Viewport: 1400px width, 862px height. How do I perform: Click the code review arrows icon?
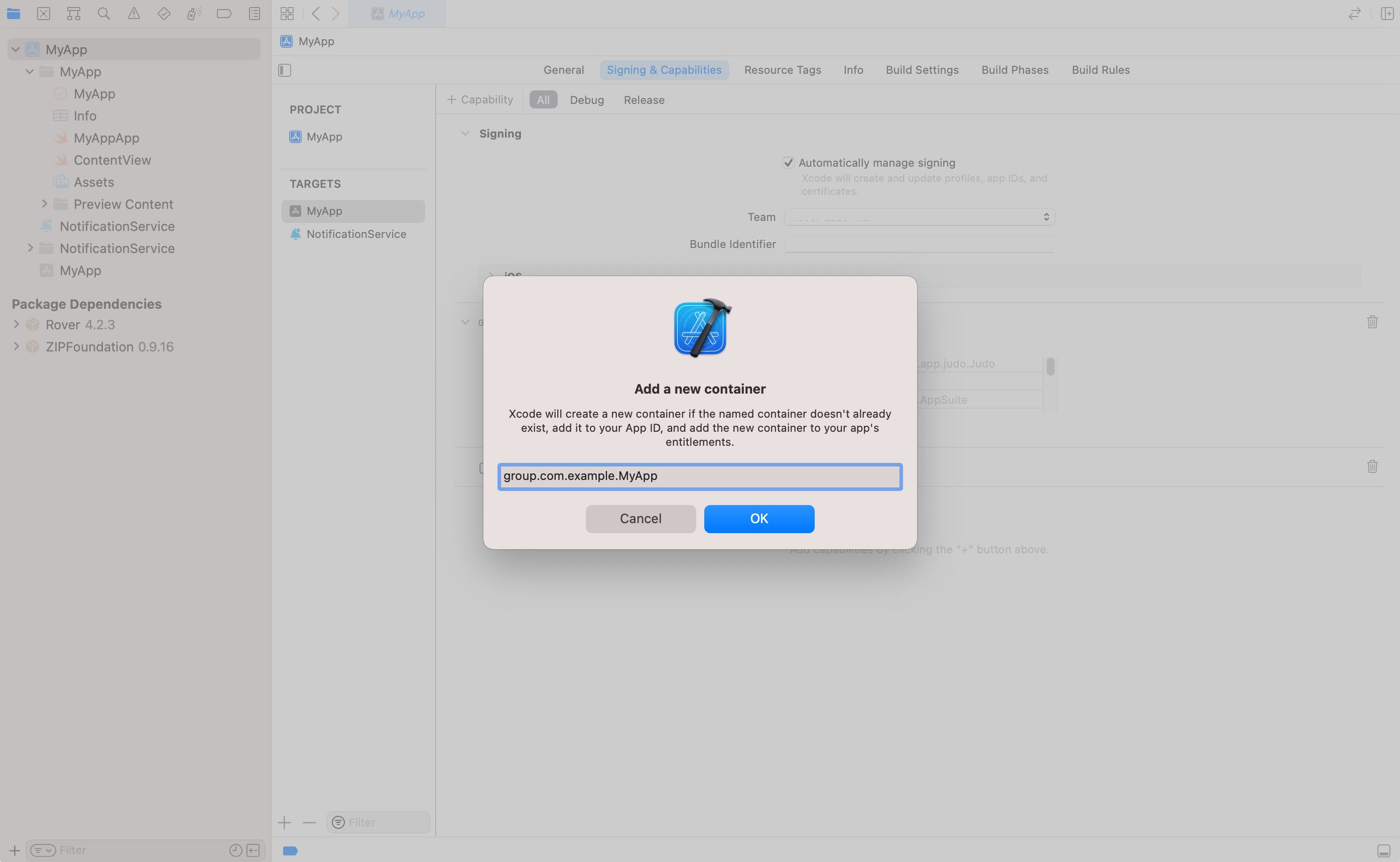tap(1355, 13)
